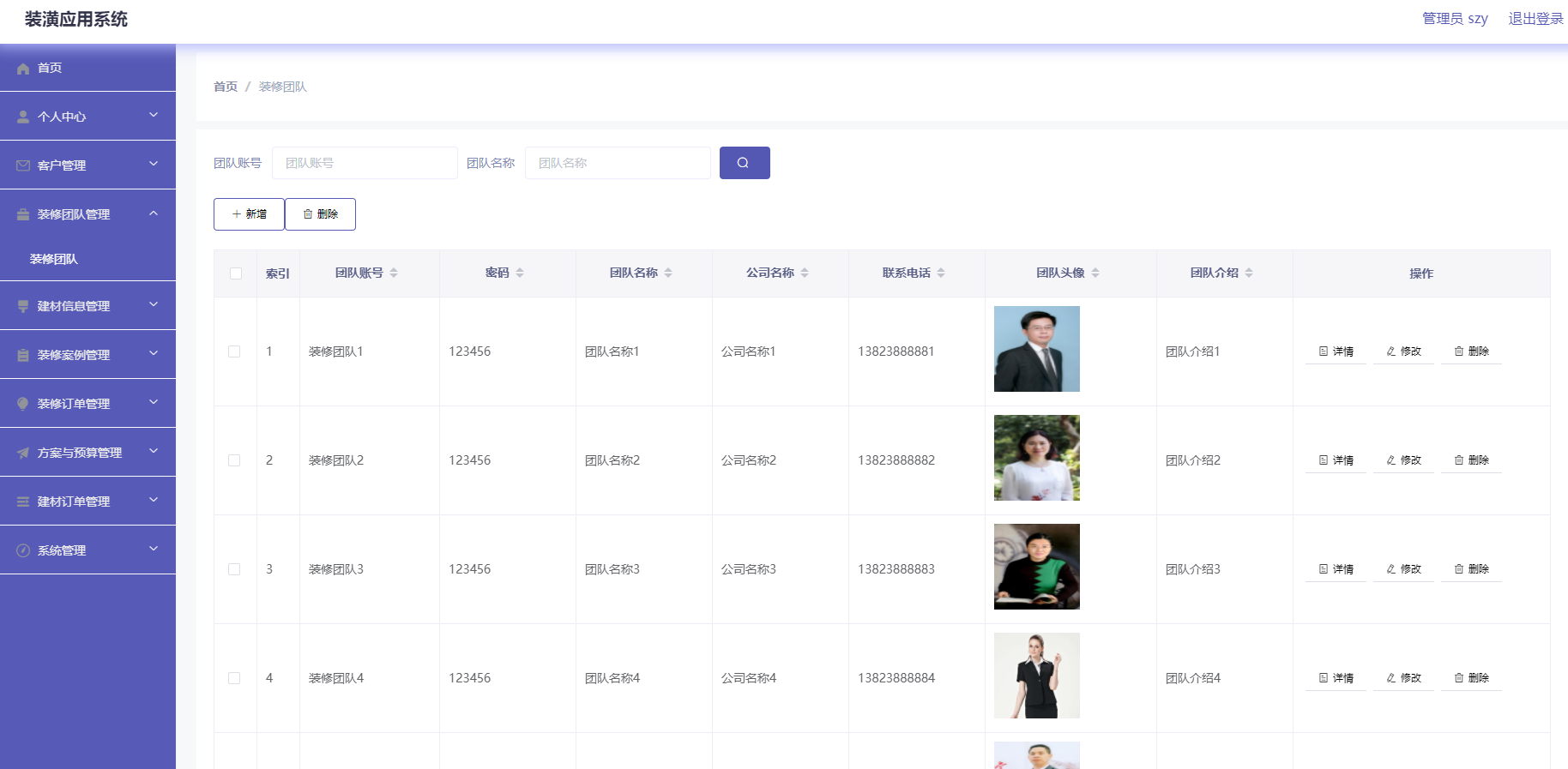
Task: Check the box for row 装修团队3
Action: [234, 569]
